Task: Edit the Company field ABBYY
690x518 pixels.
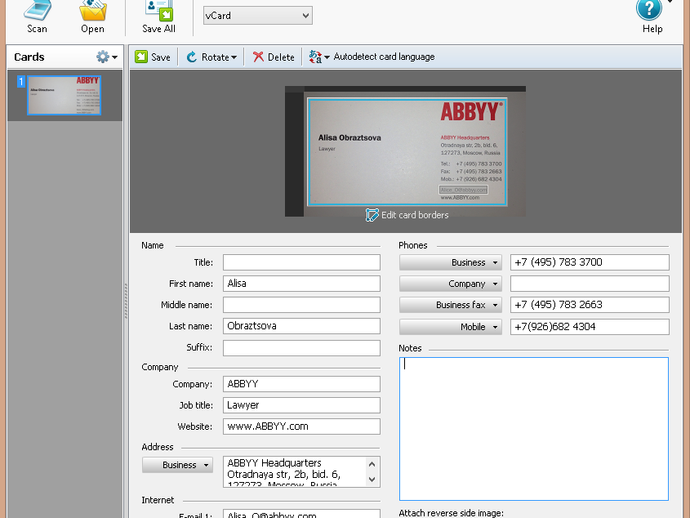Action: tap(301, 384)
